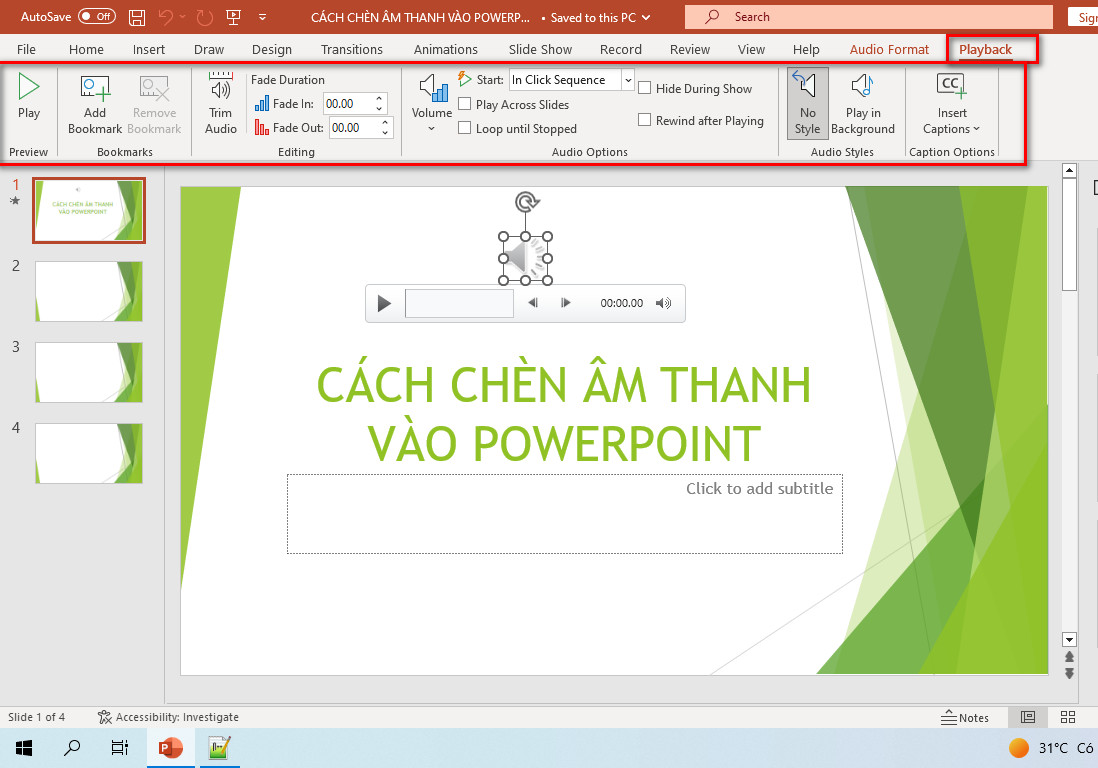This screenshot has height=768, width=1098.
Task: Toggle the Notes pane
Action: (965, 718)
